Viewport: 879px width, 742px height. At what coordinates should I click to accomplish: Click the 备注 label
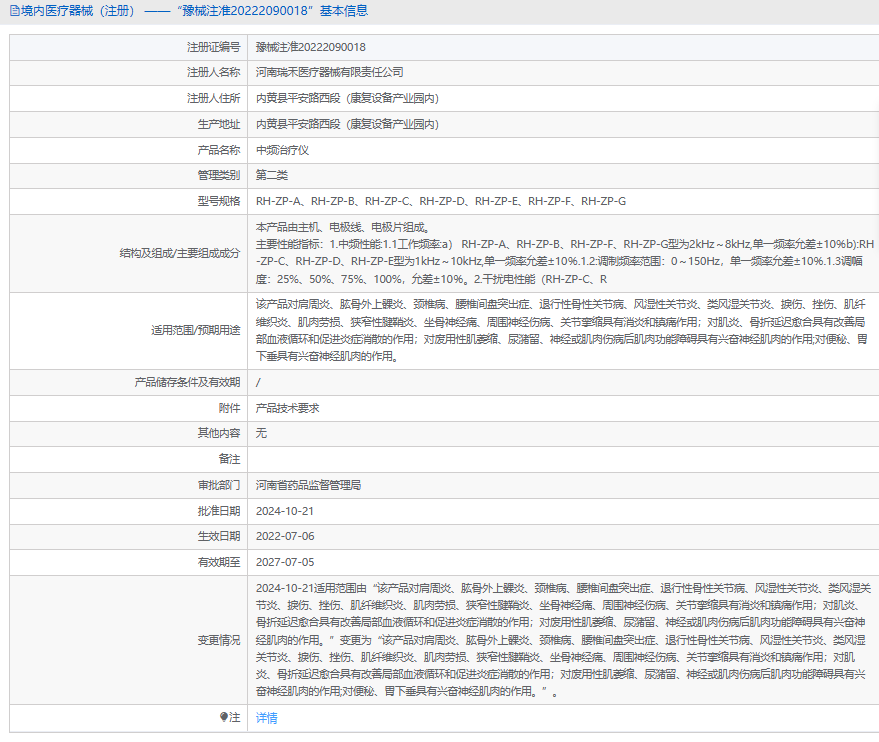click(229, 459)
